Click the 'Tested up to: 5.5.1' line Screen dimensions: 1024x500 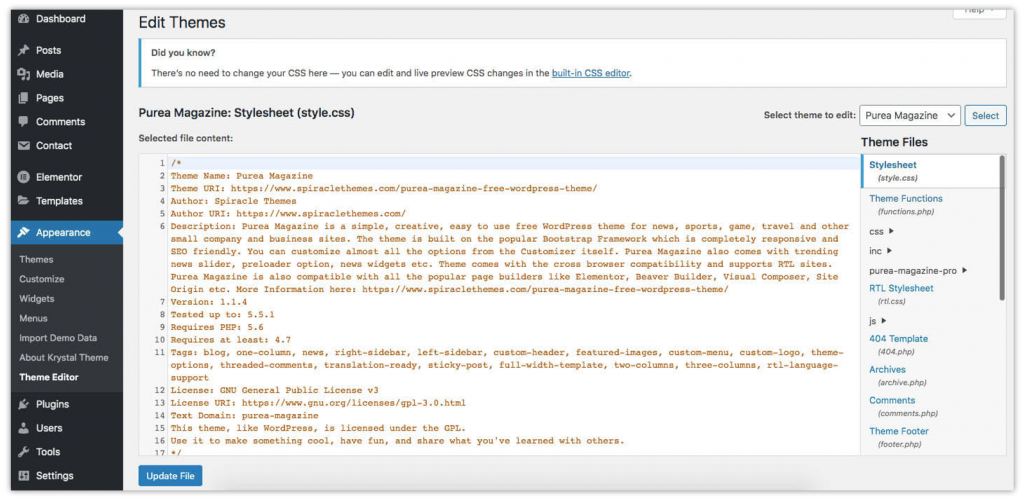pos(223,315)
